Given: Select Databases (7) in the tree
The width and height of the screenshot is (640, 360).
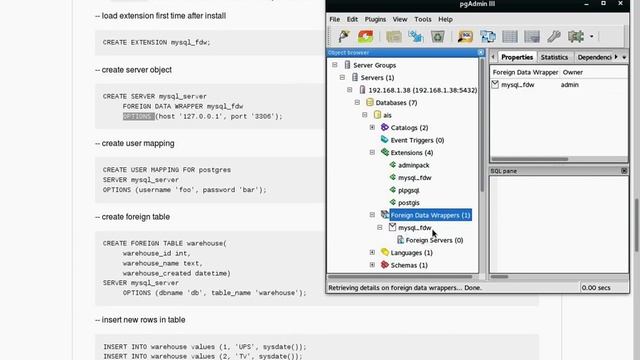Looking at the screenshot, I should 396,103.
